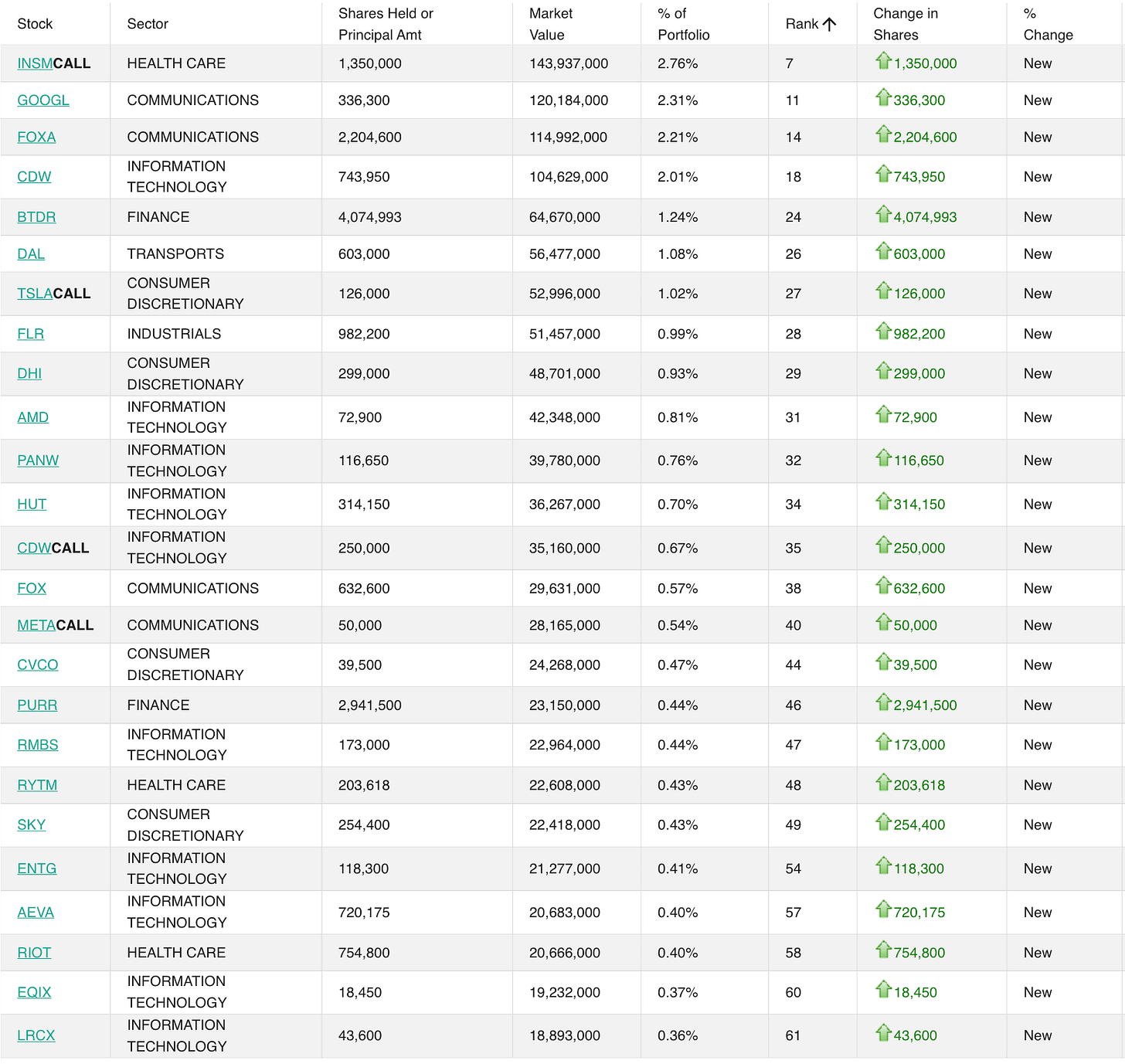Screen dimensions: 1125x1064
Task: Open the EQIX stock link
Action: pos(34,992)
